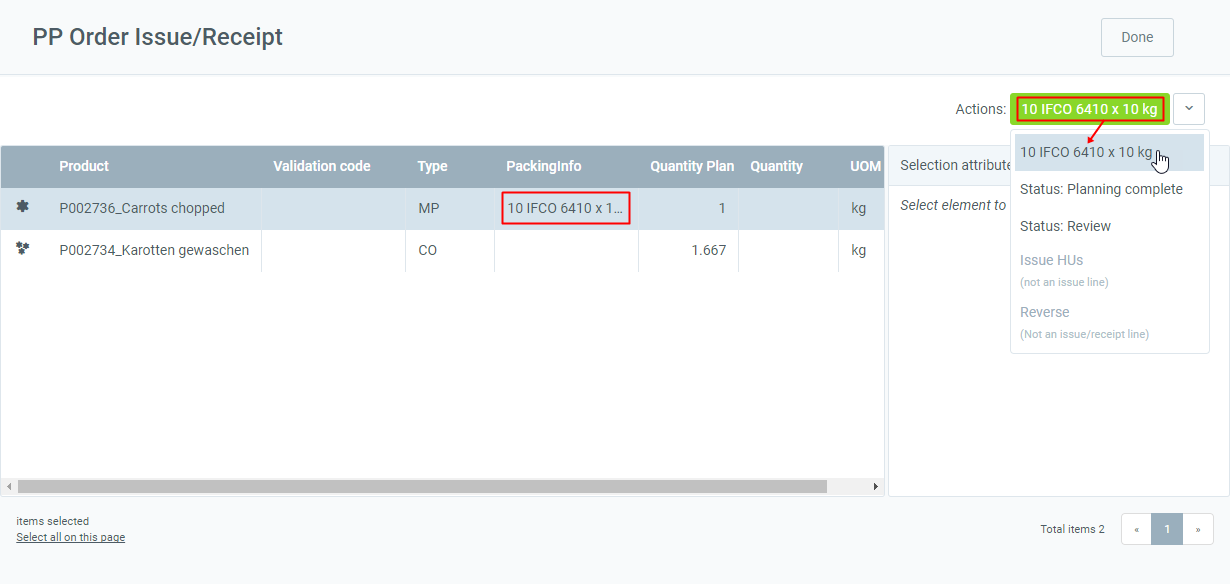
Task: Sort by Quantity column header
Action: click(x=777, y=166)
